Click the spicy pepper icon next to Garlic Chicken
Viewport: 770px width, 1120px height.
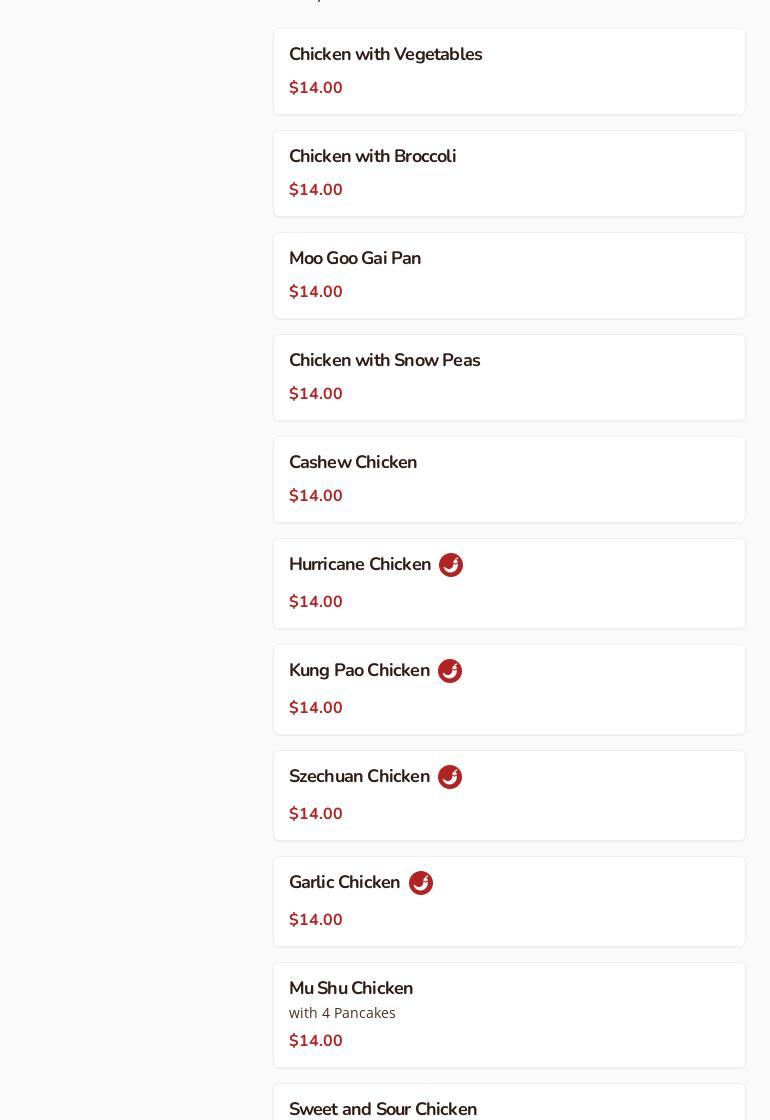pos(421,883)
